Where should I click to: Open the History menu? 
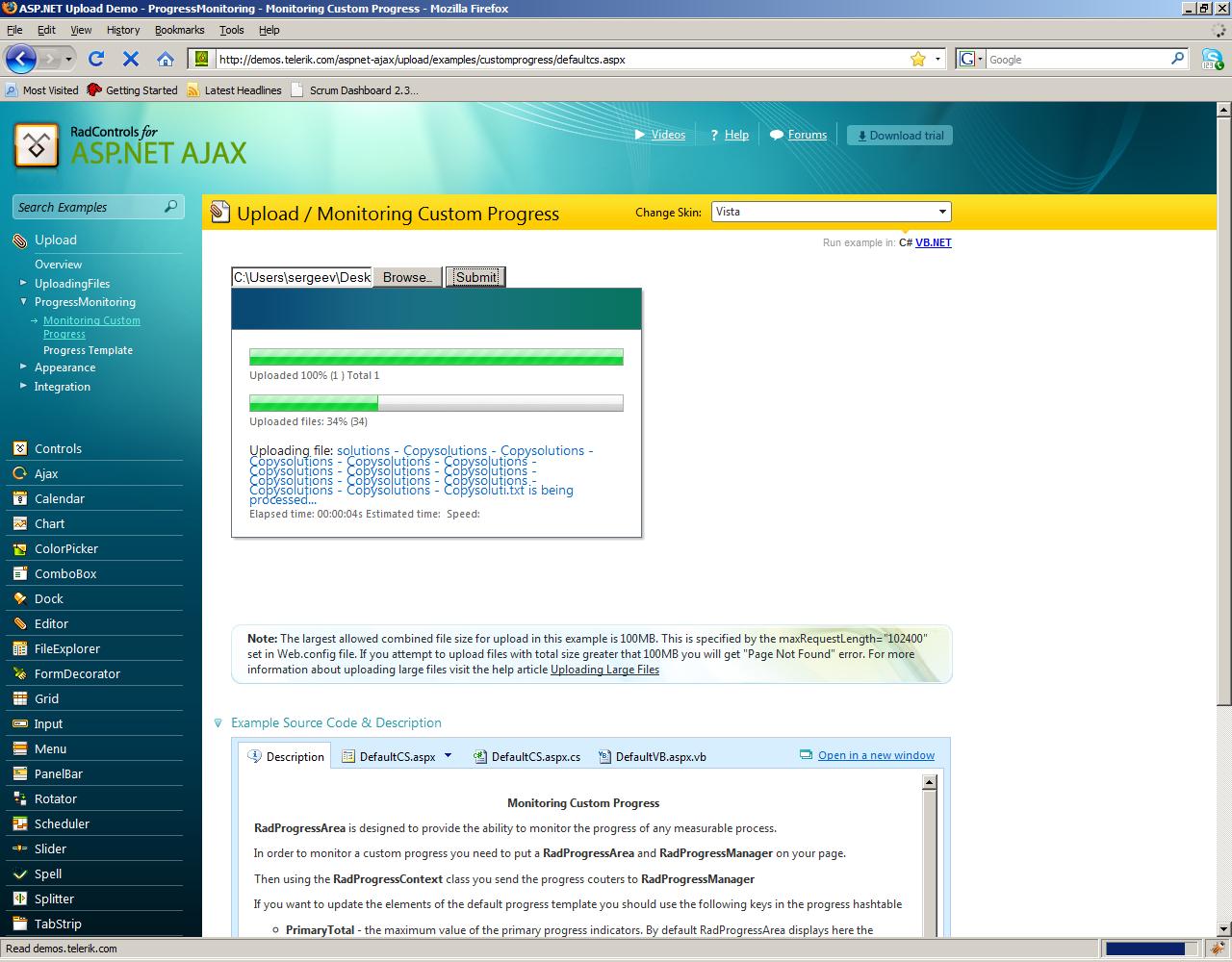tap(123, 30)
